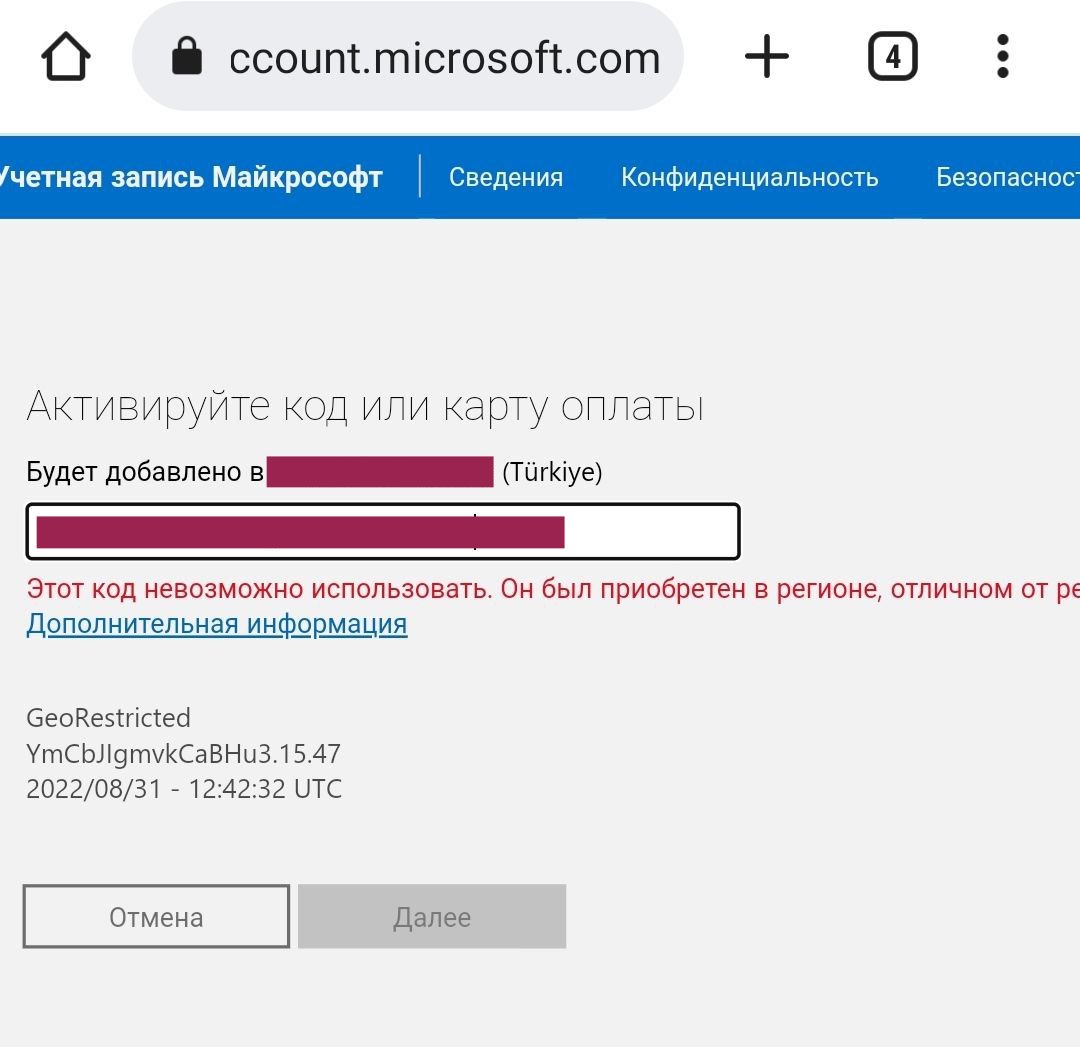Open Учетная запись Майкрософт home link
Viewport: 1080px width, 1047px height.
(190, 178)
